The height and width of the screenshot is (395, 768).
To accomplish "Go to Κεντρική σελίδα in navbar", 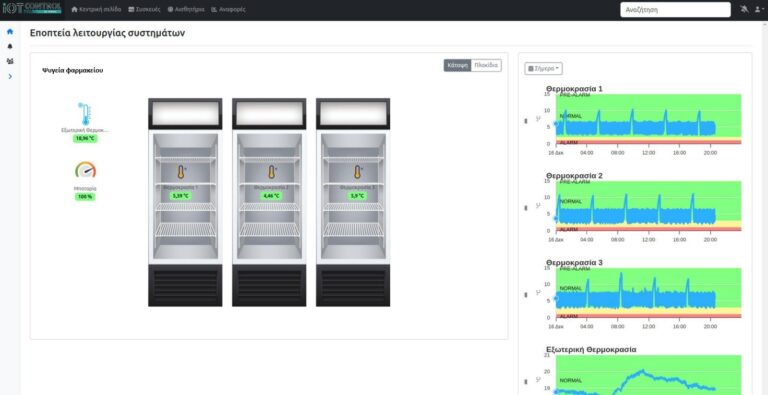I will pyautogui.click(x=96, y=9).
